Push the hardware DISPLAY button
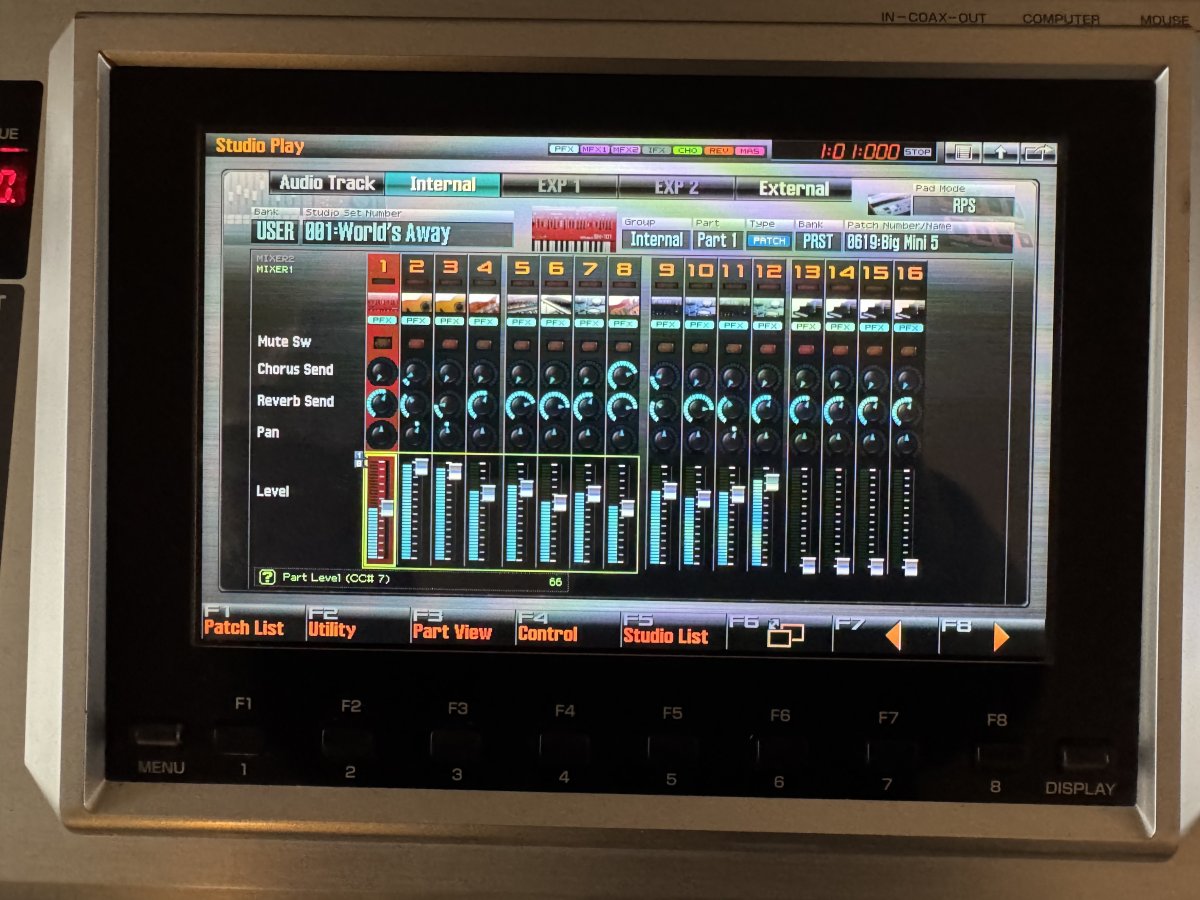The image size is (1200, 900). click(x=1086, y=755)
